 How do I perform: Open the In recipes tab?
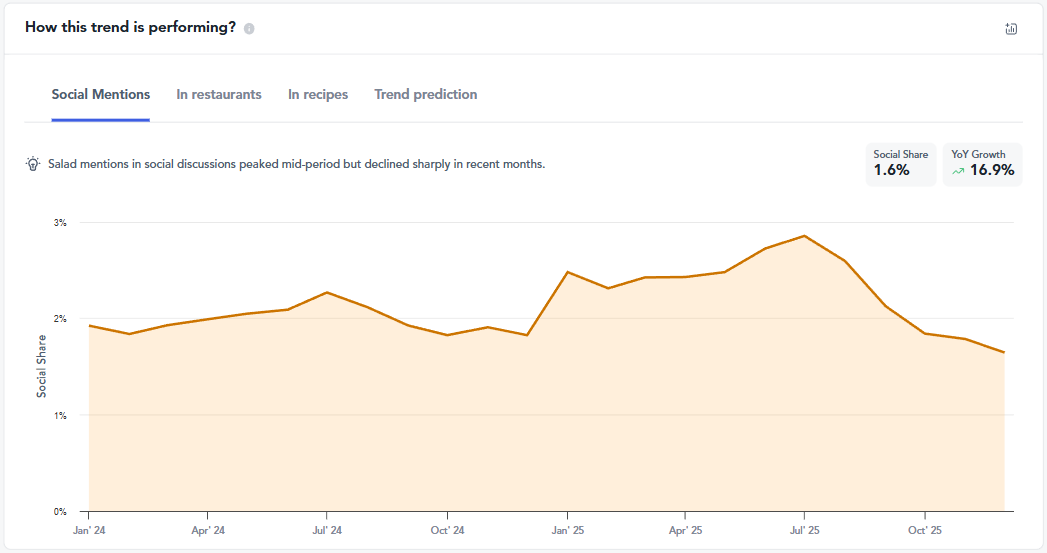click(x=318, y=95)
